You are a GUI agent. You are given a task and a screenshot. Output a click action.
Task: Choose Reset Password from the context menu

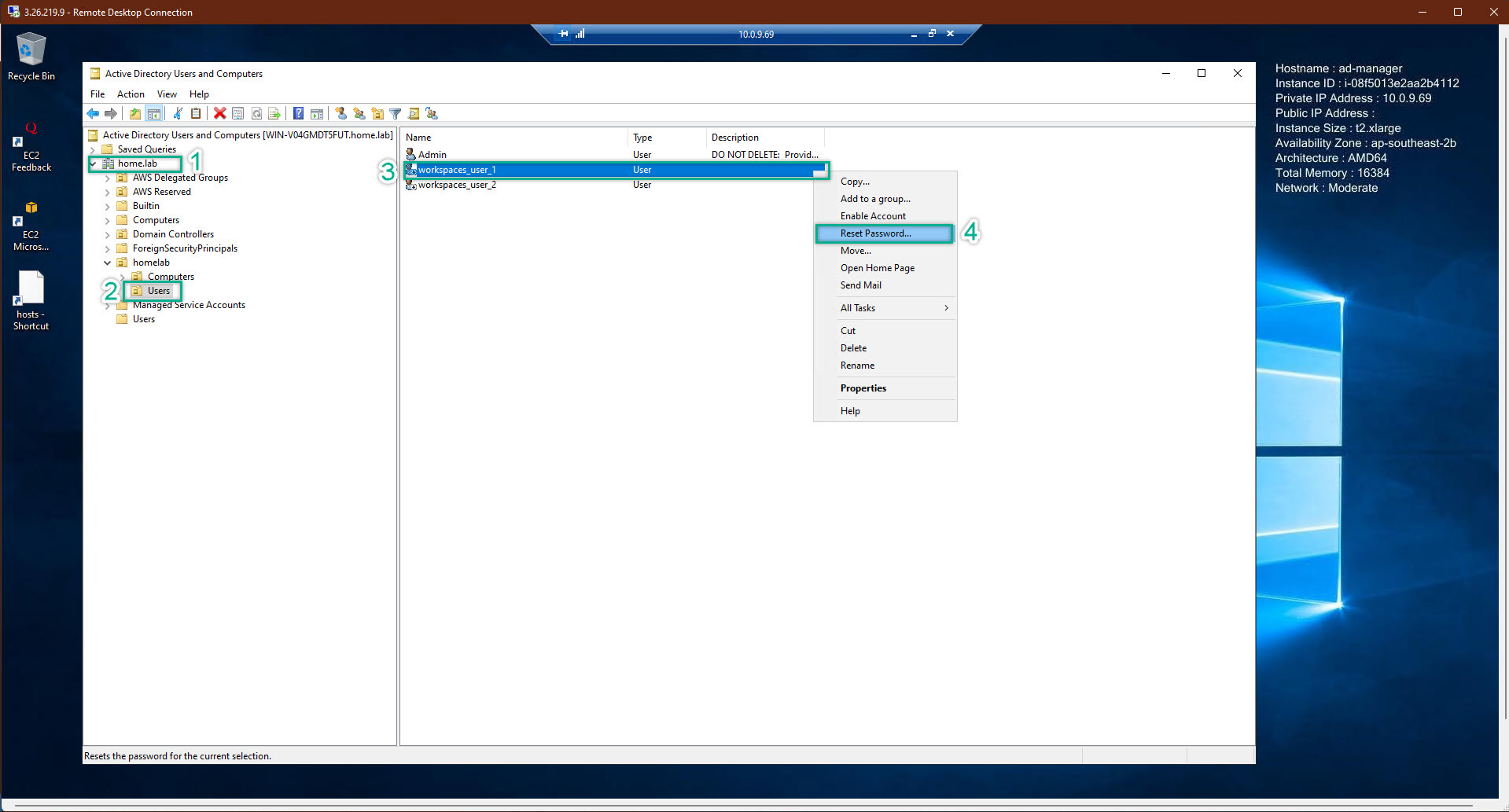coord(875,233)
